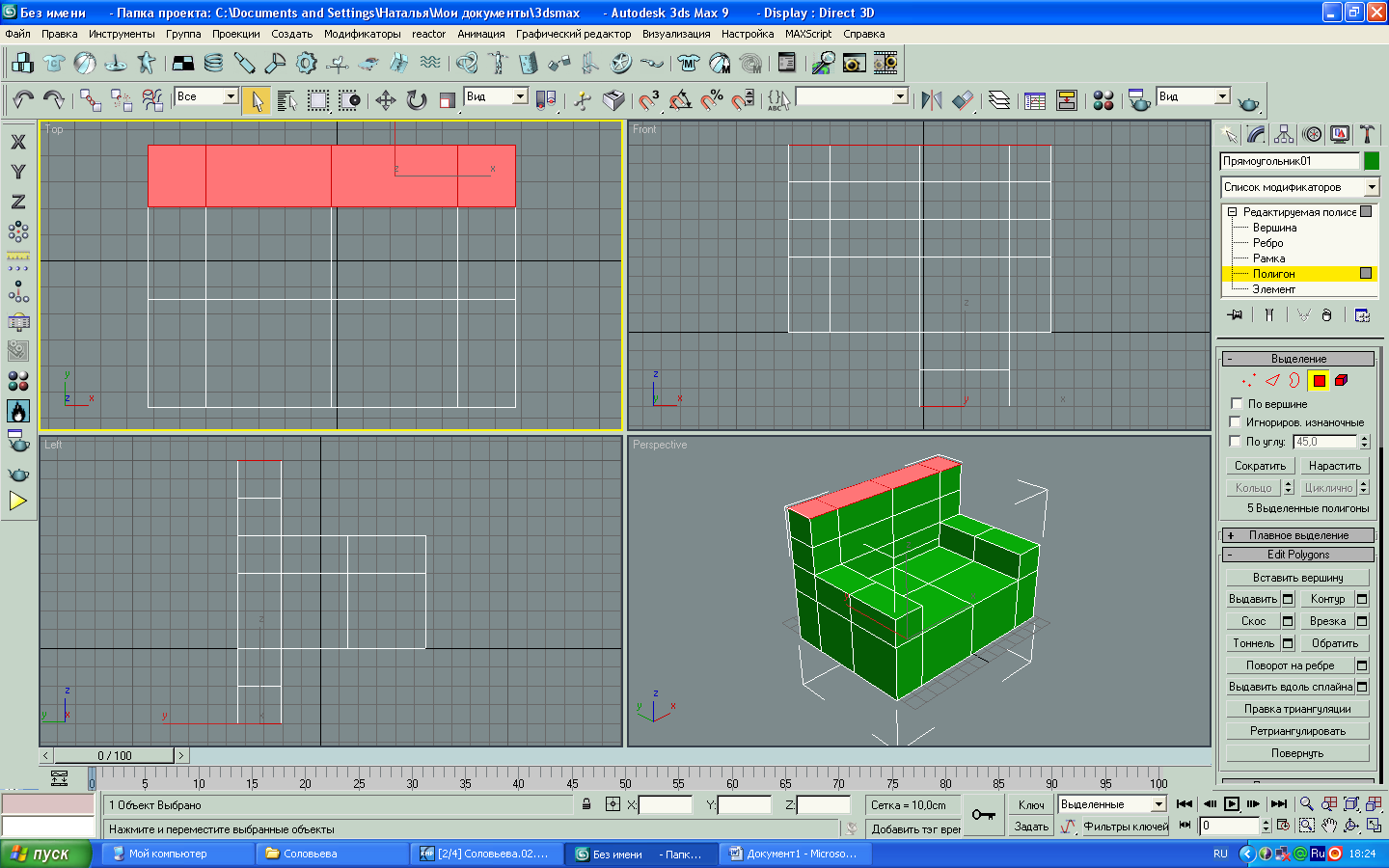This screenshot has width=1389, height=868.
Task: Toggle the 3D Snaps magnet icon
Action: [x=649, y=100]
